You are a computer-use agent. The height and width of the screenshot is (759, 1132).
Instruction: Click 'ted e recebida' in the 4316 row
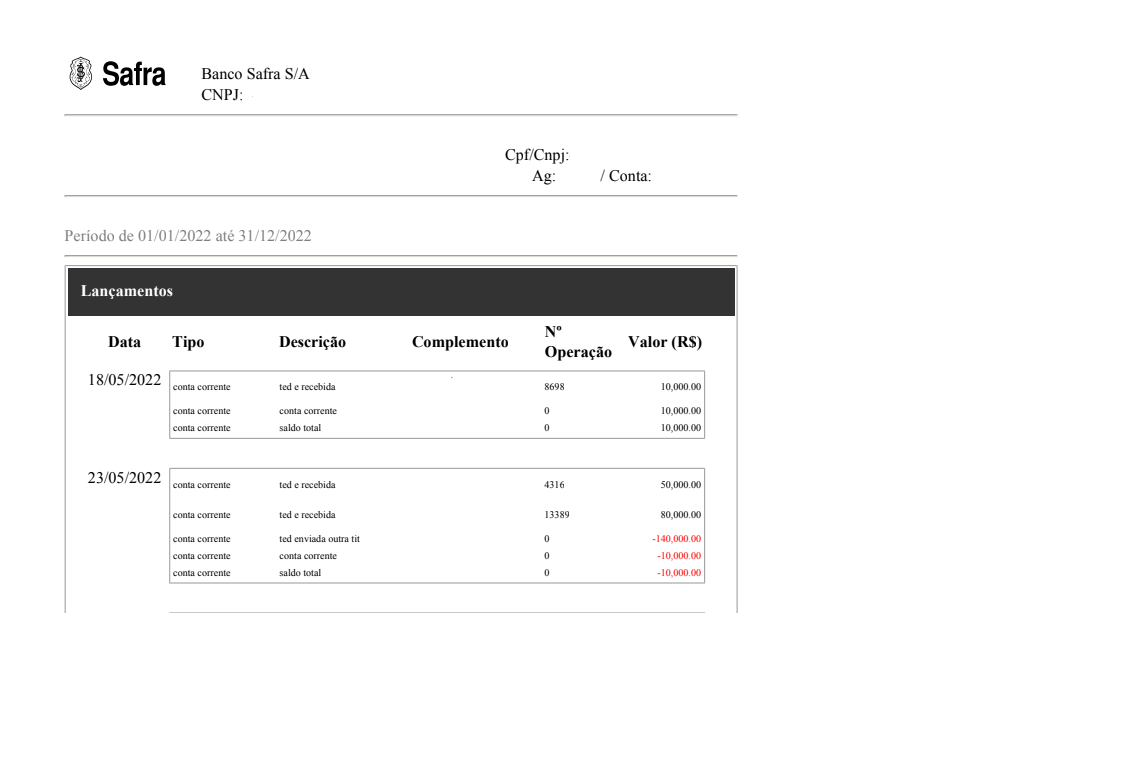pyautogui.click(x=307, y=485)
